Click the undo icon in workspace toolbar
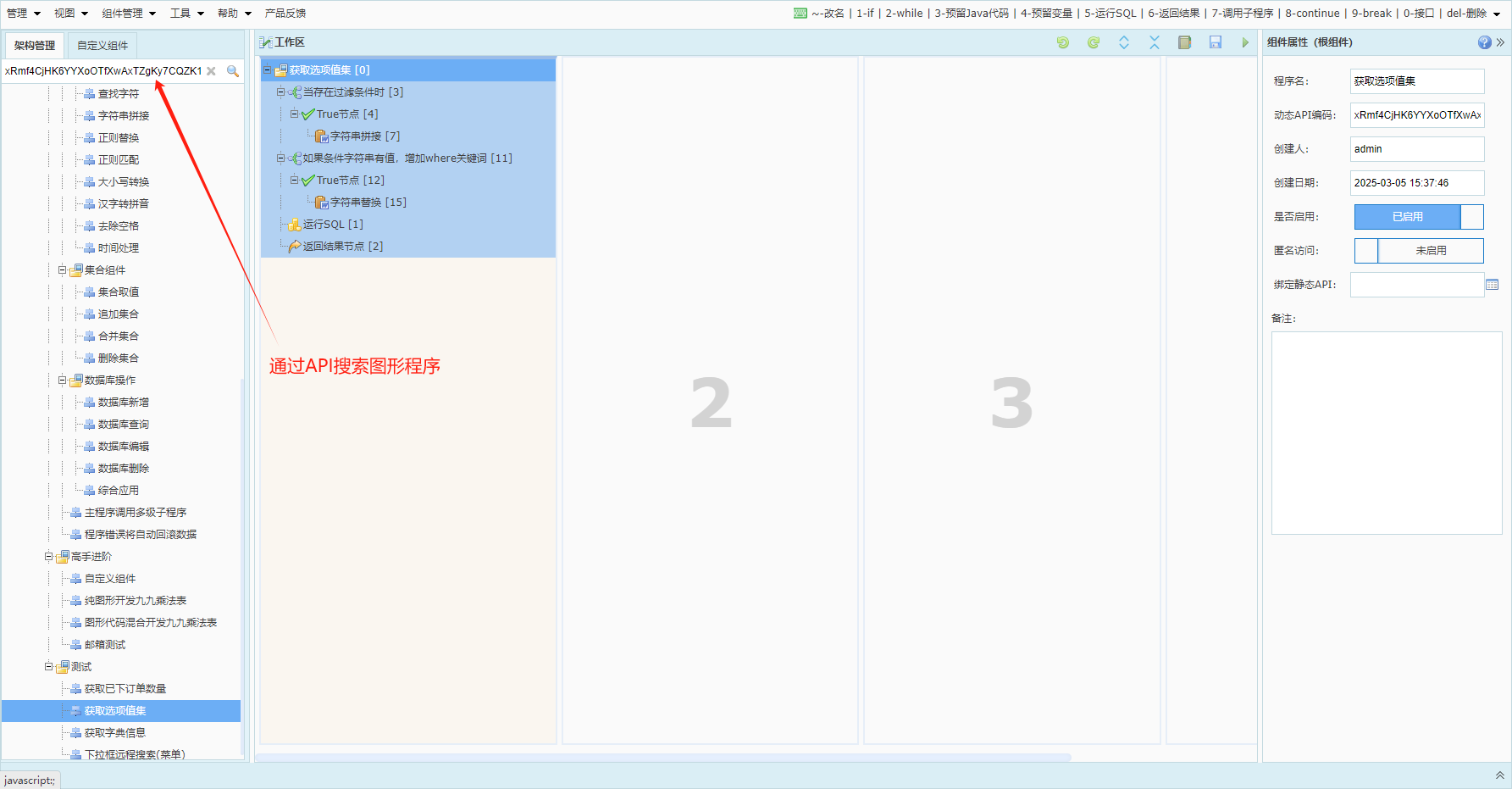Viewport: 1512px width, 789px height. pos(1063,42)
